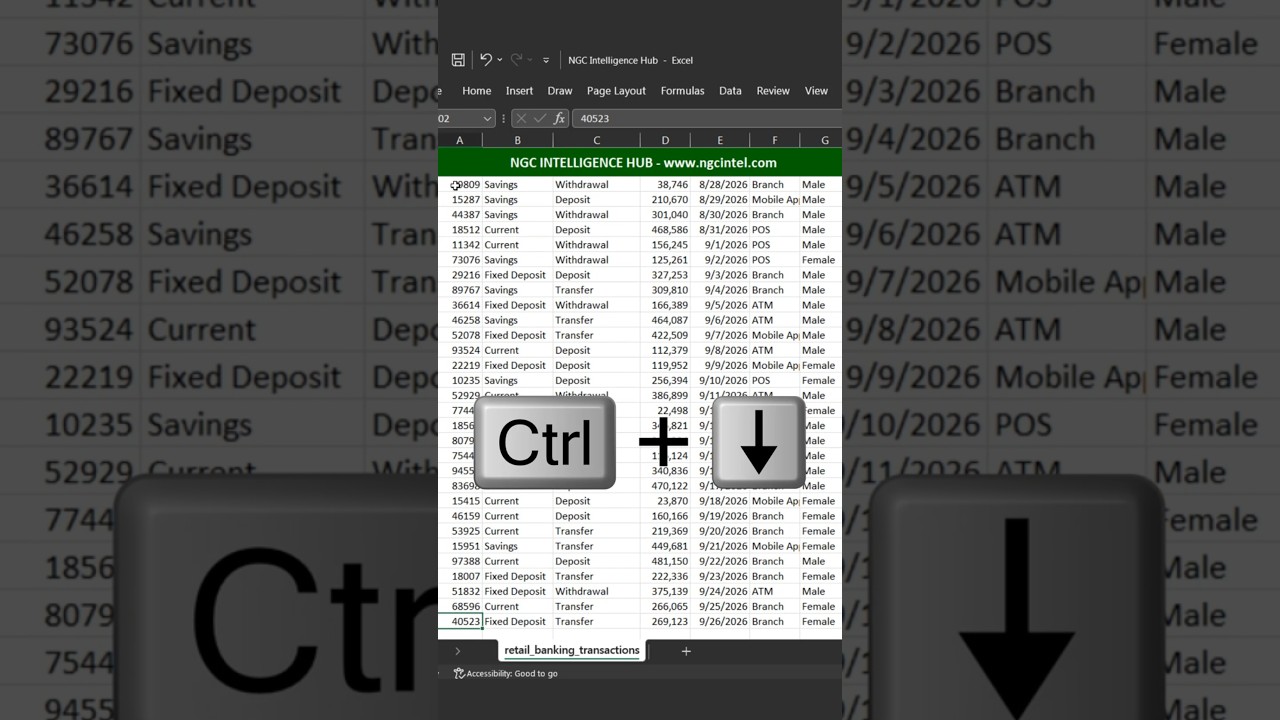
Task: Click the amount cell 23,870
Action: [x=665, y=501]
